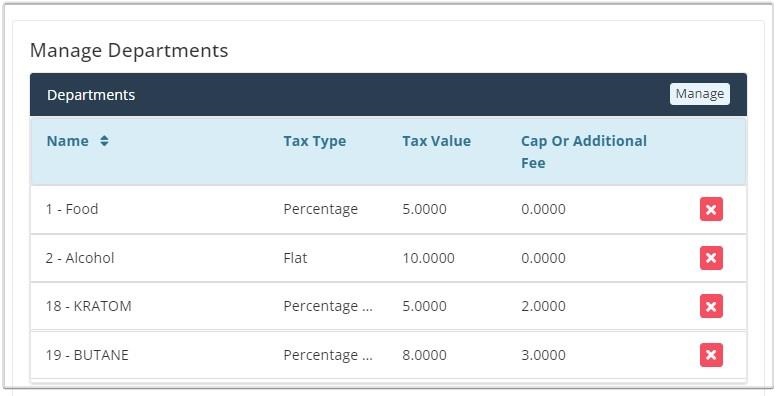Click Cap Or Additional Fee column header
The width and height of the screenshot is (778, 396).
(584, 152)
